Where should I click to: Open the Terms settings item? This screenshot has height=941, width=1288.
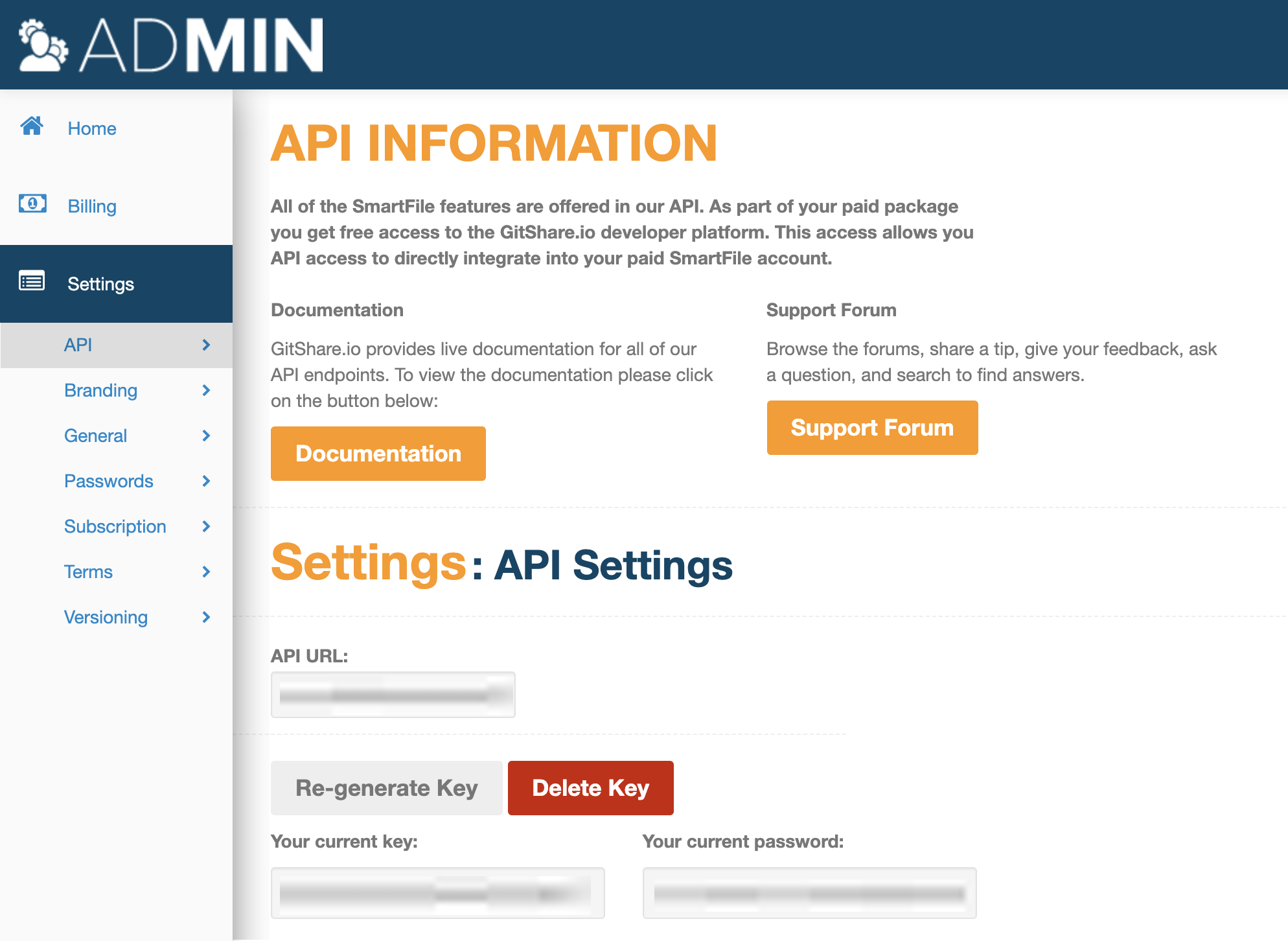point(117,572)
